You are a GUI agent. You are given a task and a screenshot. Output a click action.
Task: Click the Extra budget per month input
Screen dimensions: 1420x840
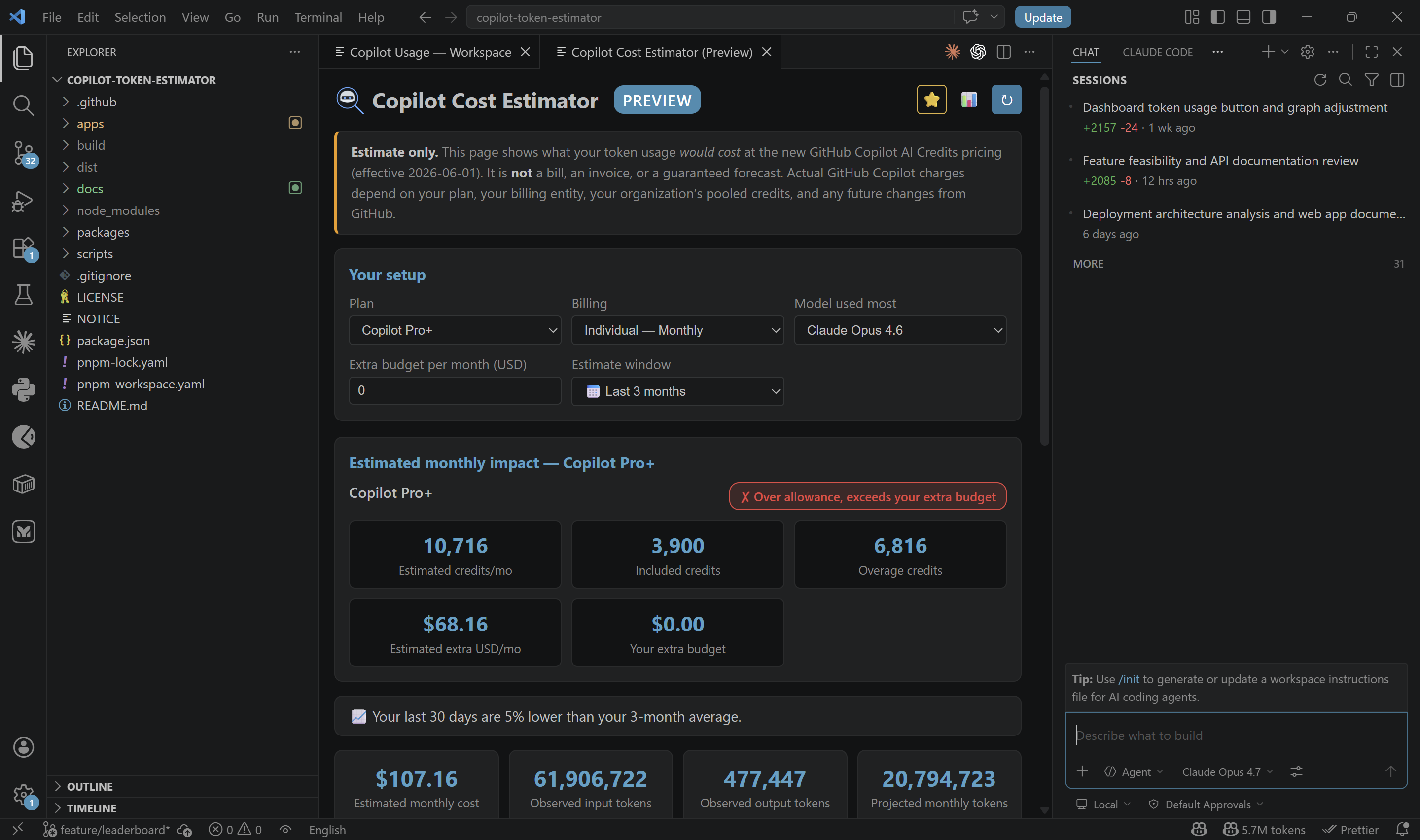455,390
